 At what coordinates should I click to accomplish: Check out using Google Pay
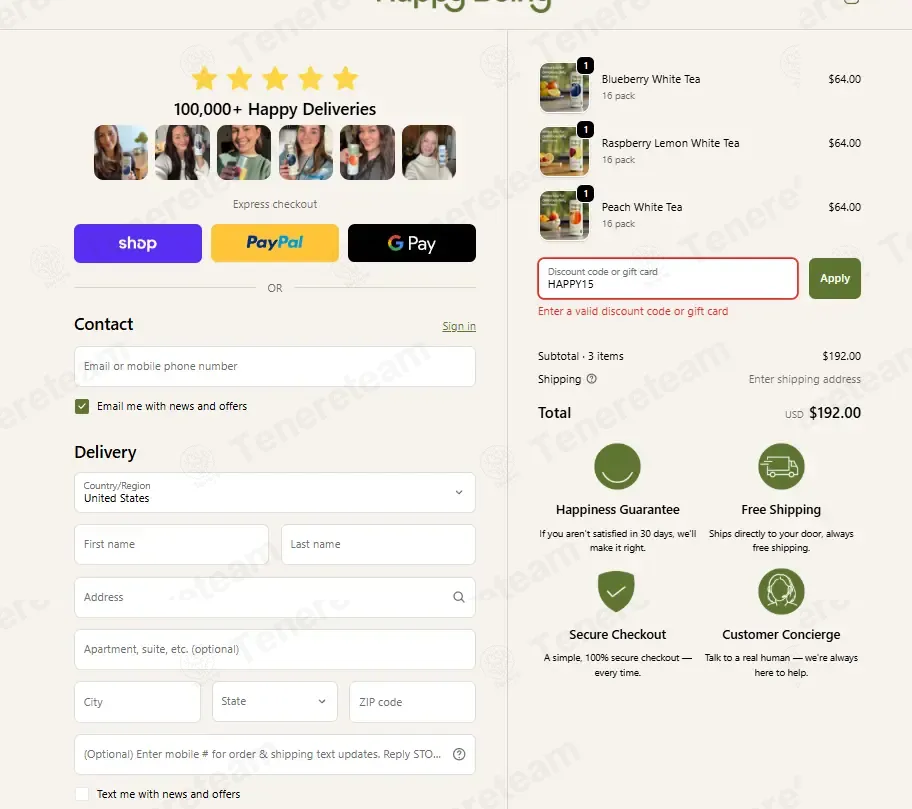[412, 243]
